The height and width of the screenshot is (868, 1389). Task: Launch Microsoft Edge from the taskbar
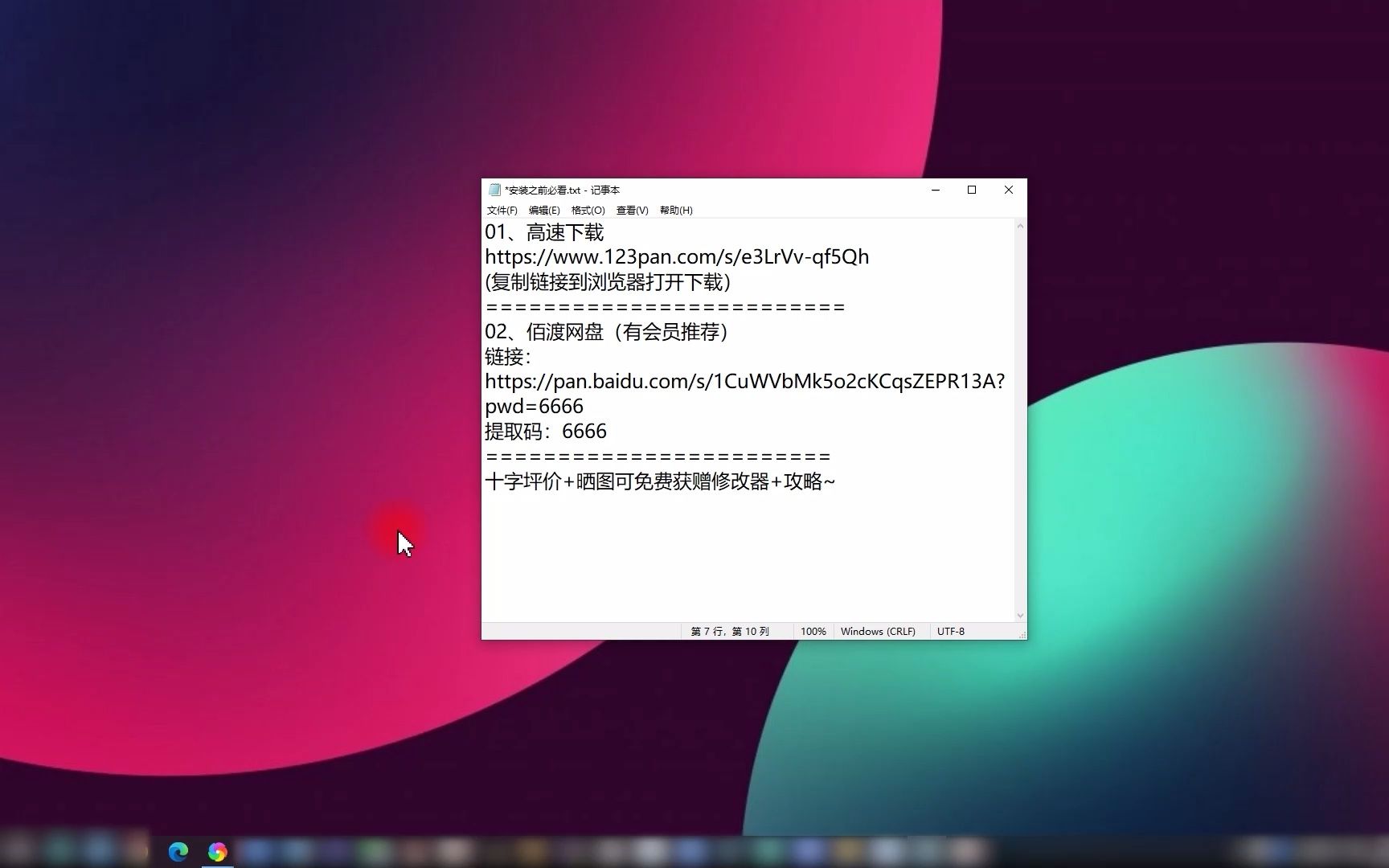pos(178,852)
